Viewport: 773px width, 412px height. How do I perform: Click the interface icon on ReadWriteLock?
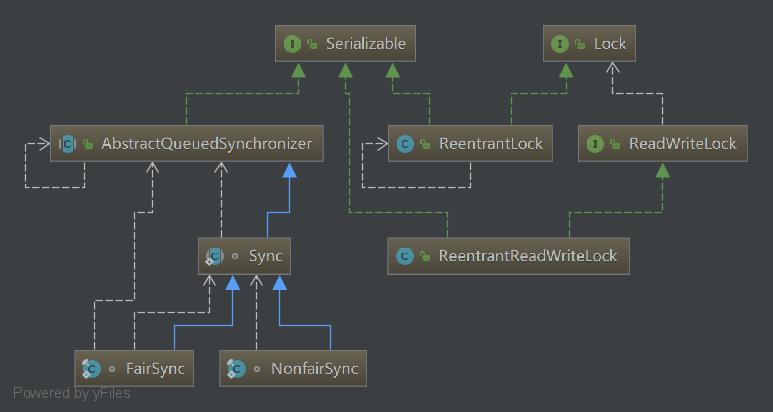[596, 144]
